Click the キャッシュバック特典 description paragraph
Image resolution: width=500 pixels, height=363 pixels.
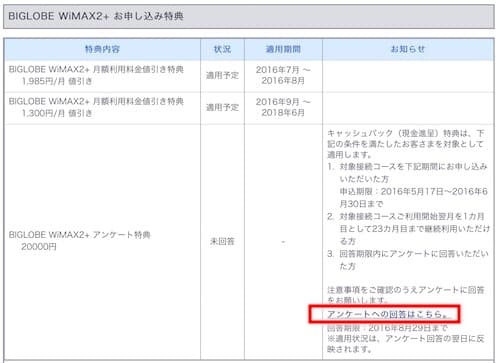tap(406, 144)
